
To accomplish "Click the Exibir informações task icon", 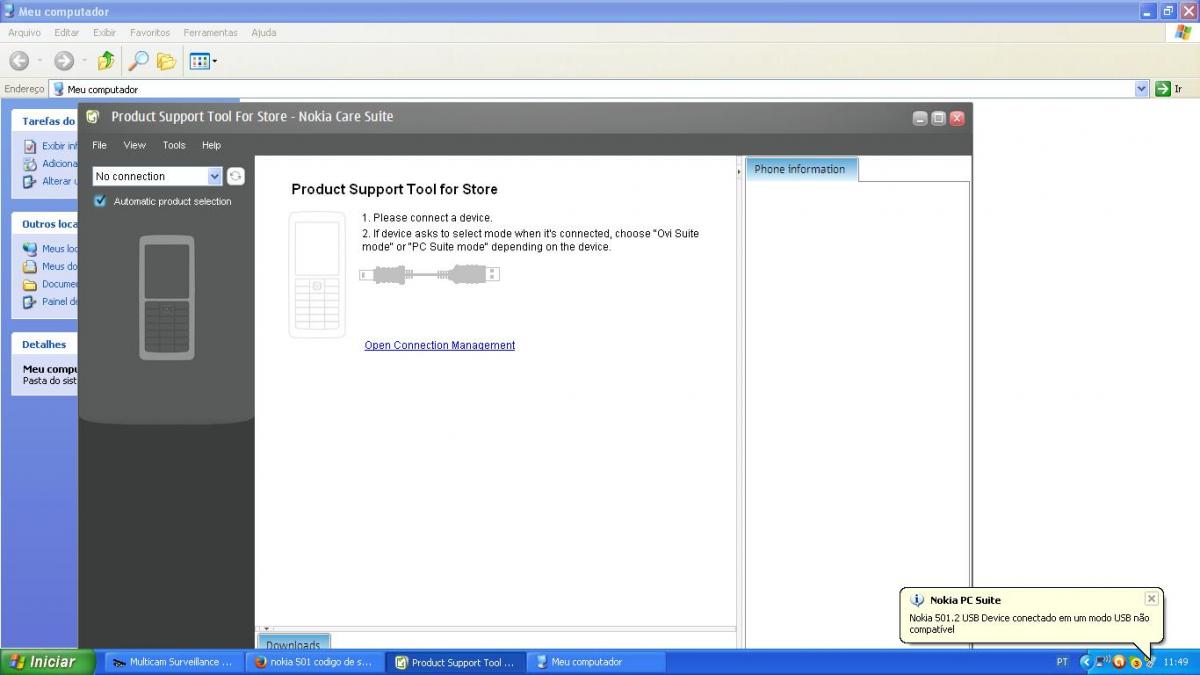I will (x=30, y=146).
